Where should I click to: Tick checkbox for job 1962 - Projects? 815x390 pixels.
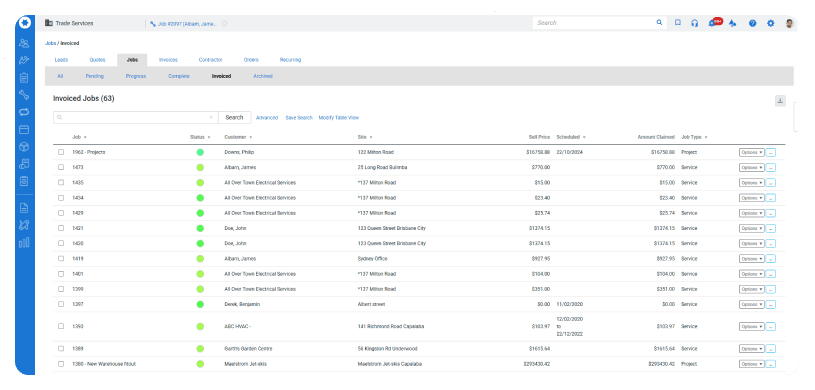(x=61, y=152)
